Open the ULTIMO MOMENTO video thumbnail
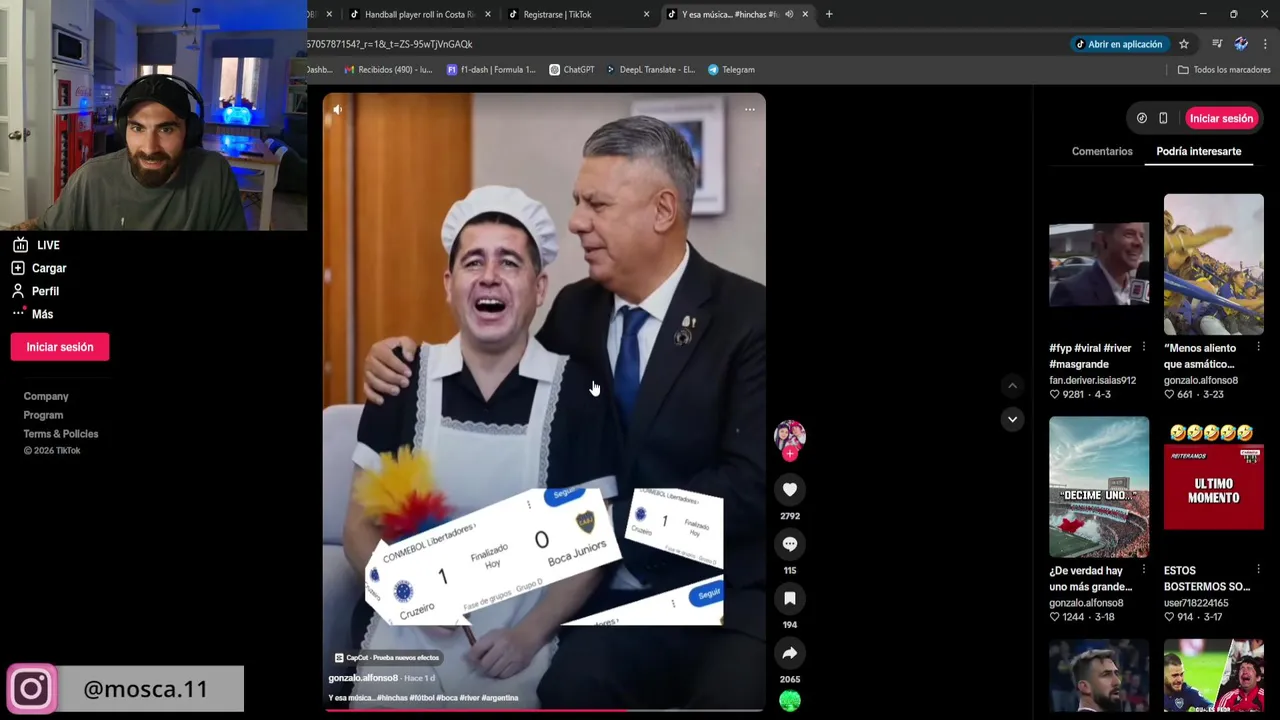The height and width of the screenshot is (720, 1280). (x=1213, y=487)
